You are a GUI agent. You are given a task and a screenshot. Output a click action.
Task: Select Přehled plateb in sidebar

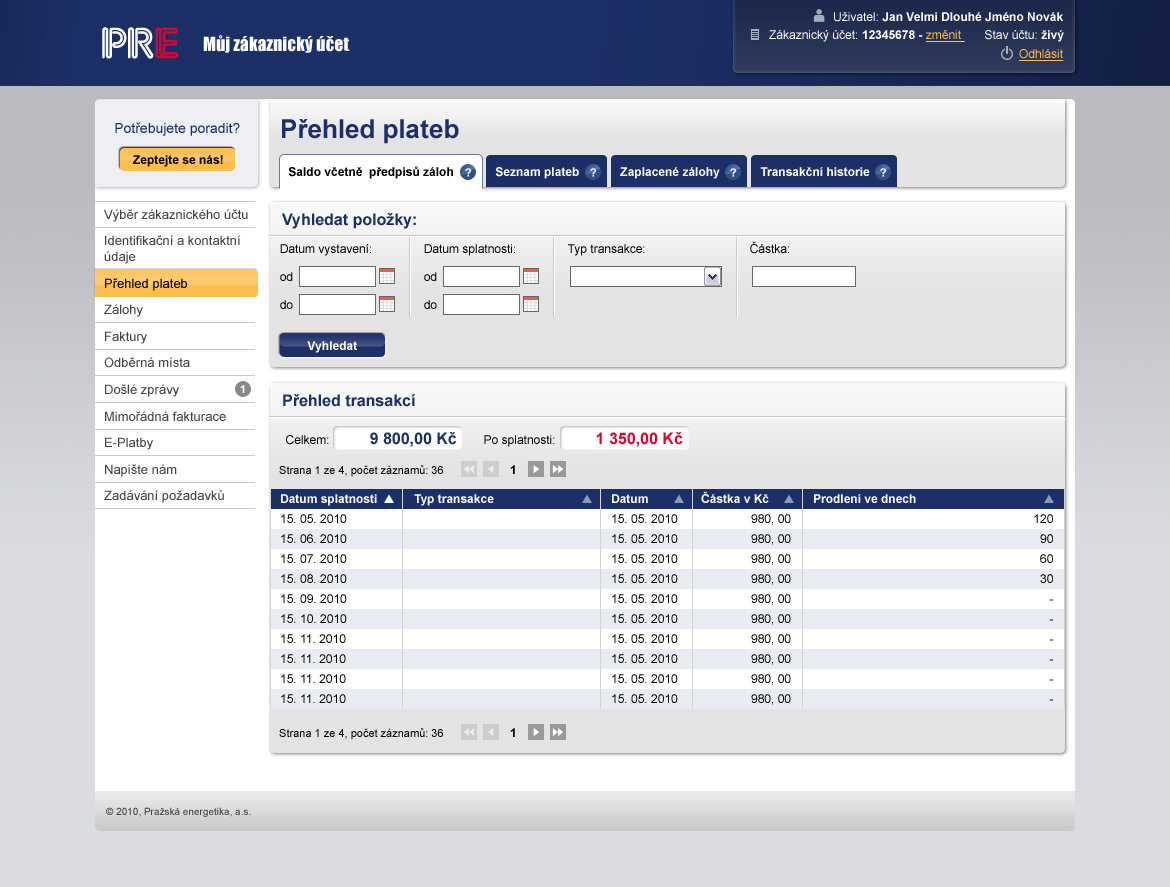tap(176, 283)
